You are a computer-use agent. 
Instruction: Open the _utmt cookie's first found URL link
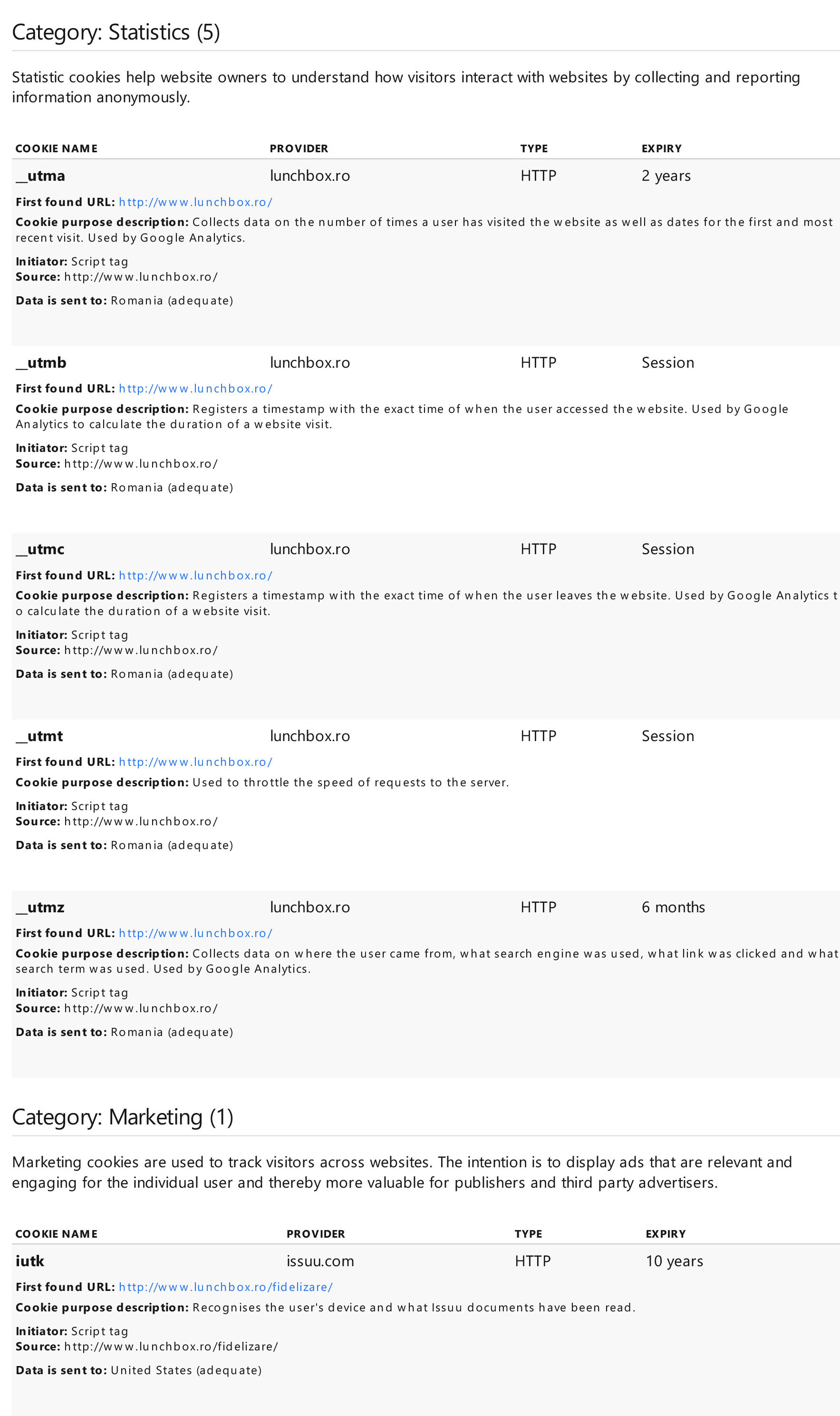pos(195,762)
